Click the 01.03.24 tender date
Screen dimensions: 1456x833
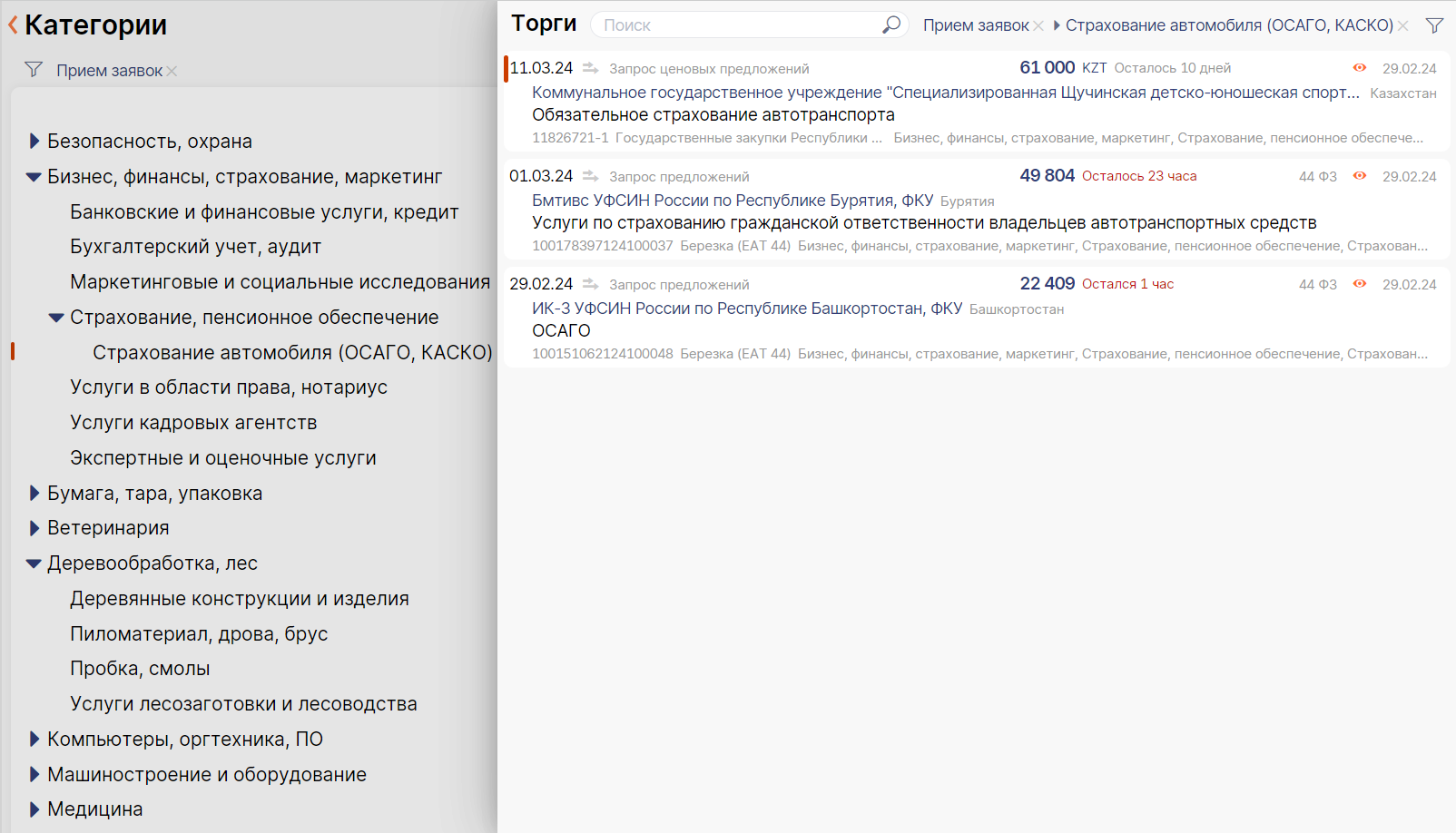(541, 176)
